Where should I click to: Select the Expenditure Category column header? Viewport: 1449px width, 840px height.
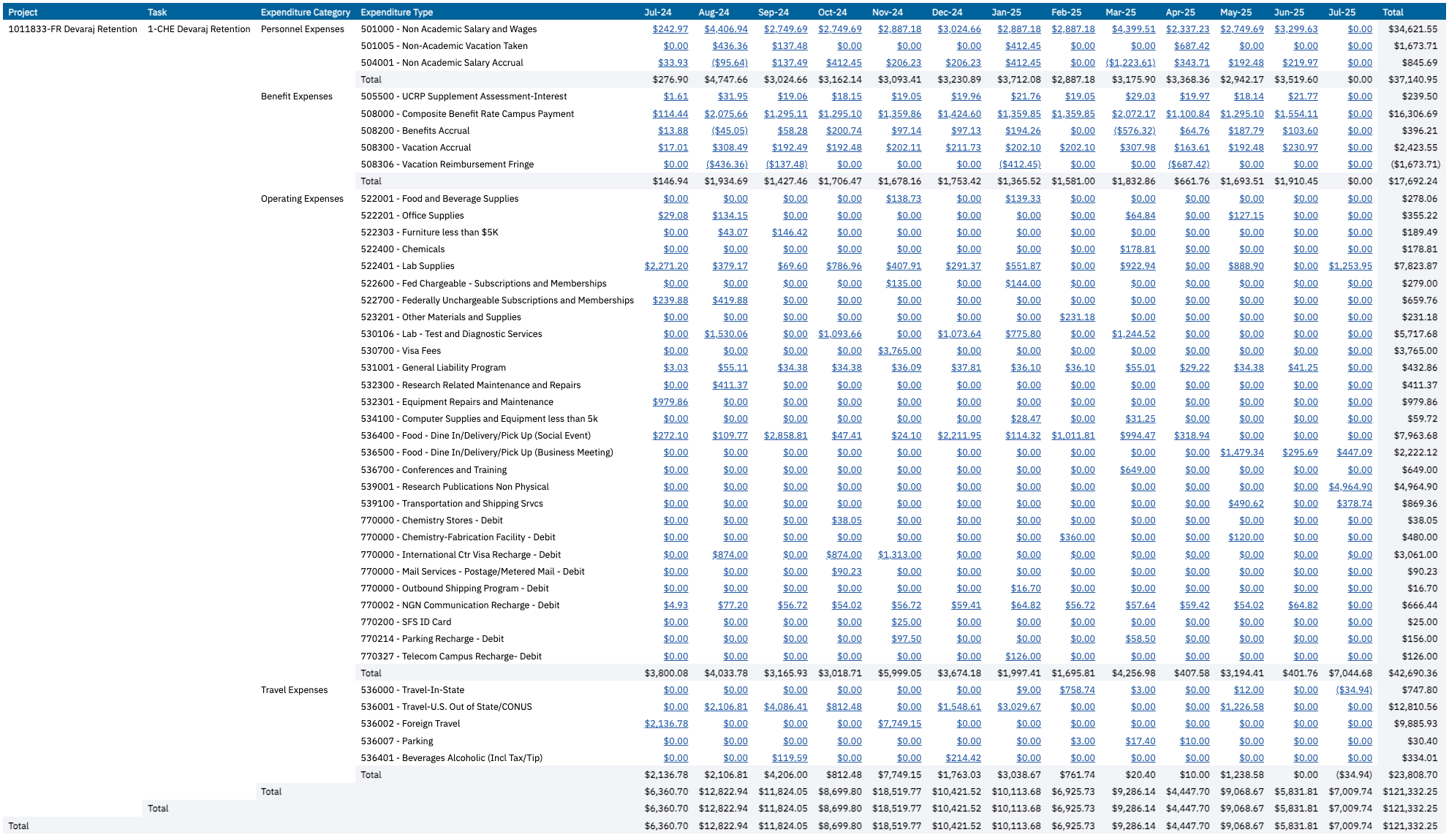tap(306, 12)
